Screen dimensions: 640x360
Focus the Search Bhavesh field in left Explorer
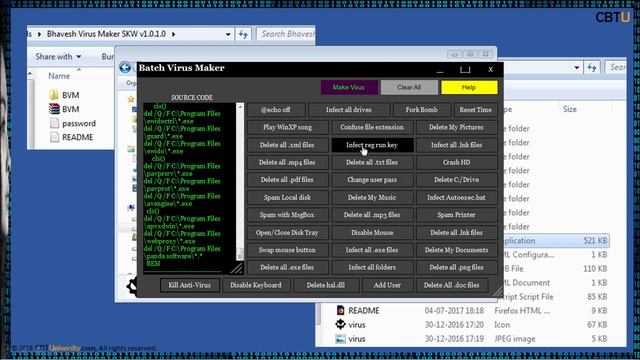pos(287,34)
